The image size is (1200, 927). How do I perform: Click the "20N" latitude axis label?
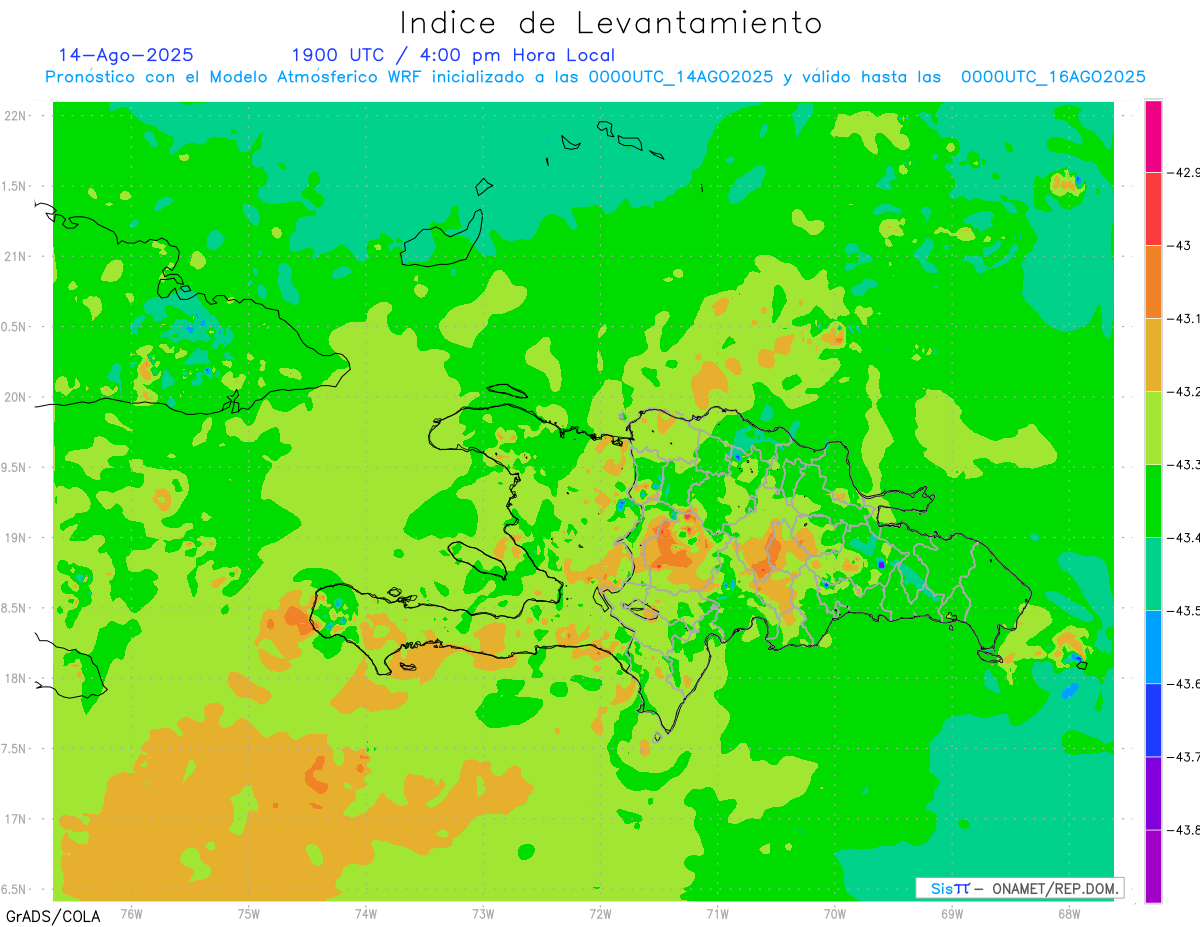click(x=15, y=397)
